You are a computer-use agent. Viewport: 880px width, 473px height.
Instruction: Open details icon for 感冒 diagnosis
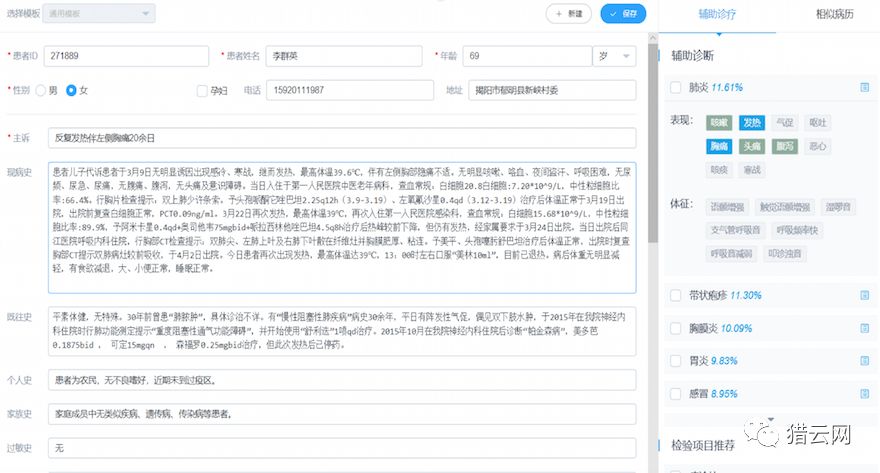(864, 394)
